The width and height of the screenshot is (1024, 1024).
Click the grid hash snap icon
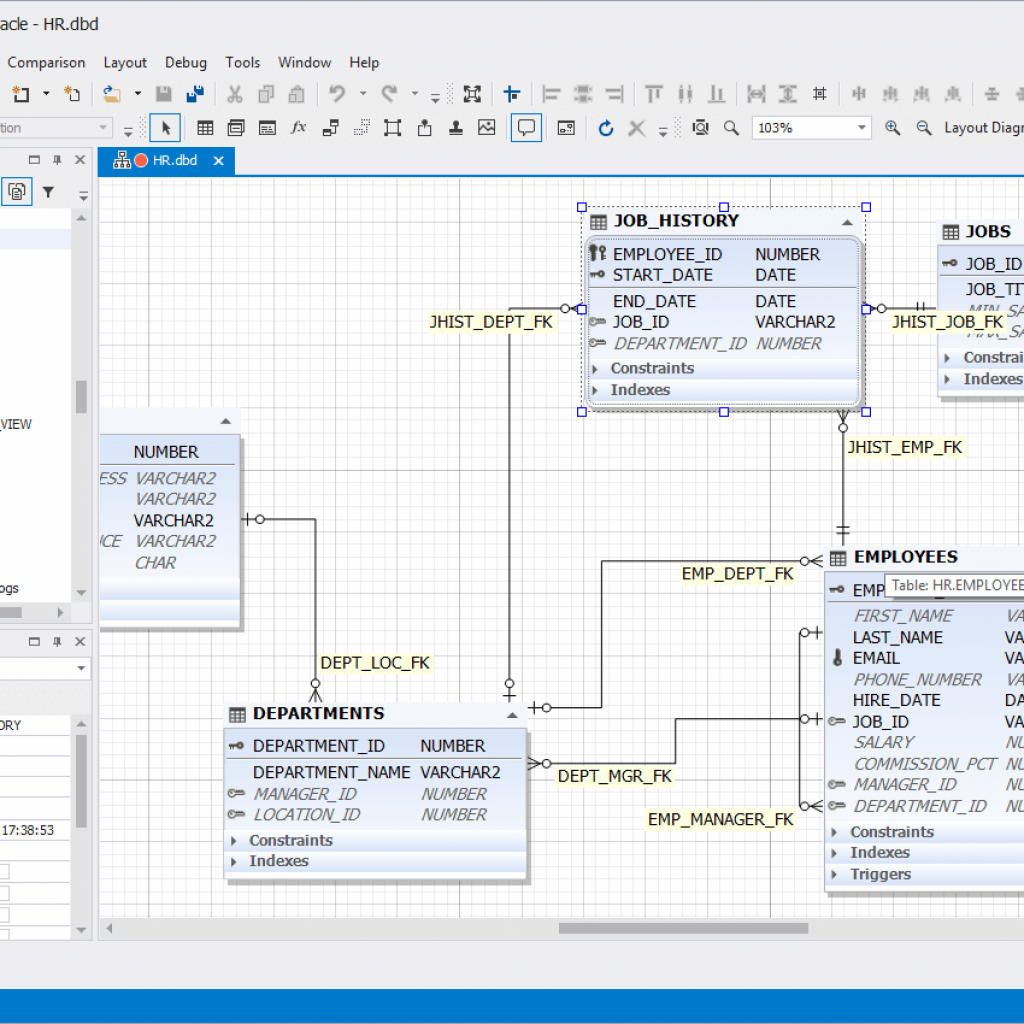pos(820,94)
